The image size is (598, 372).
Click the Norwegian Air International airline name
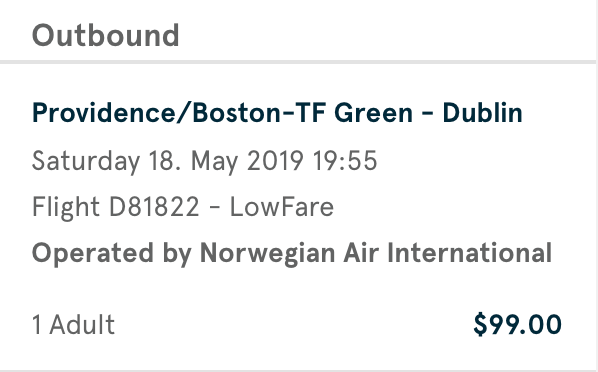click(x=376, y=253)
